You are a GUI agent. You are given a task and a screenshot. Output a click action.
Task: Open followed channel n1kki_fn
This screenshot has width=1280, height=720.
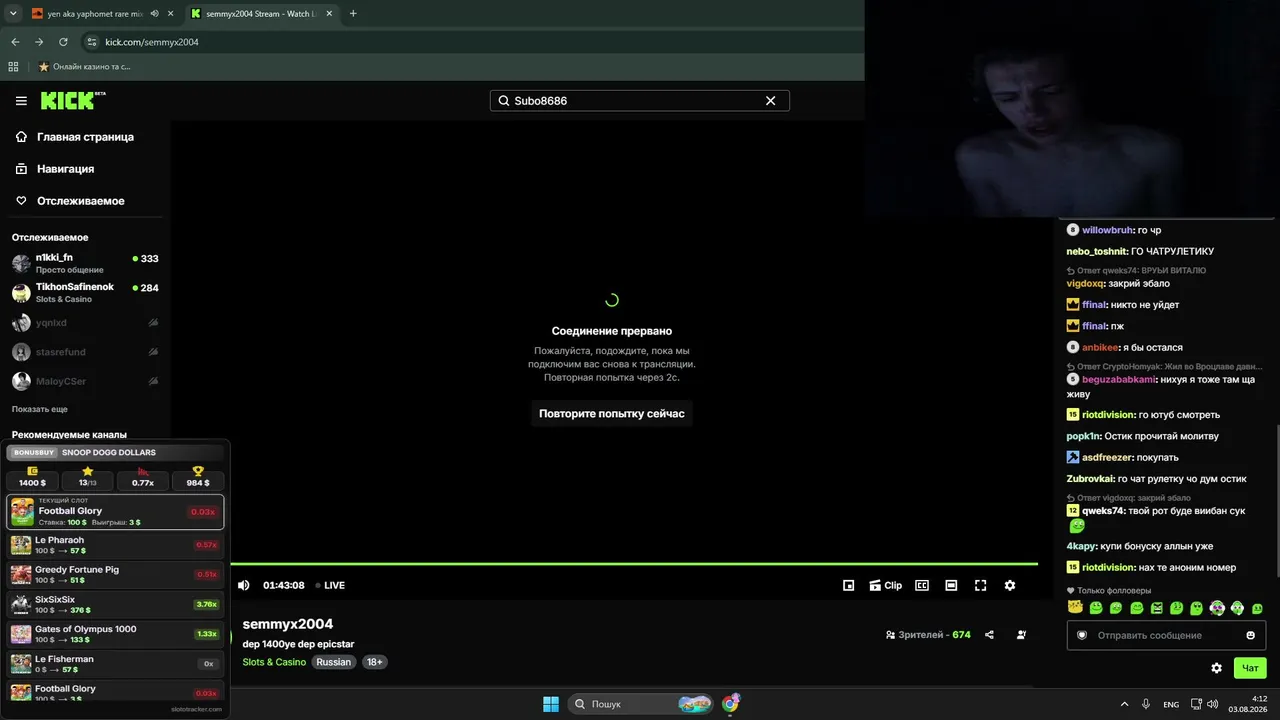click(85, 263)
